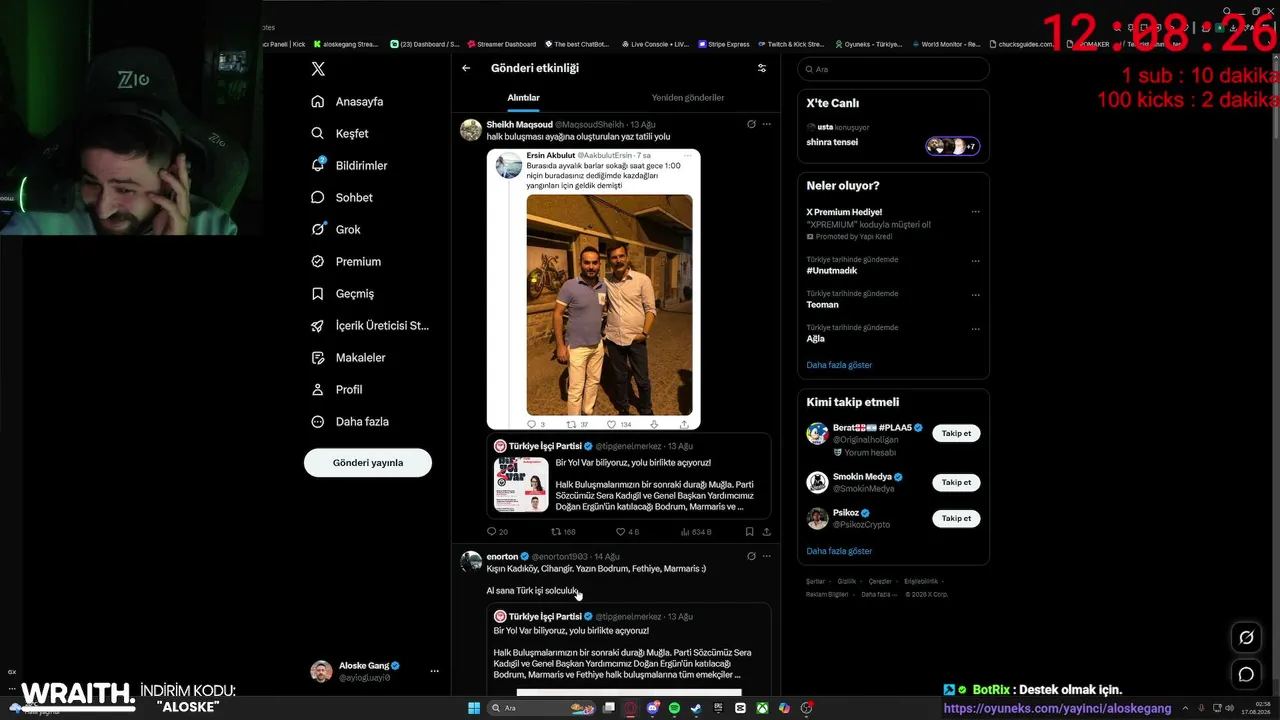Click the X logo in the sidebar

(x=318, y=69)
